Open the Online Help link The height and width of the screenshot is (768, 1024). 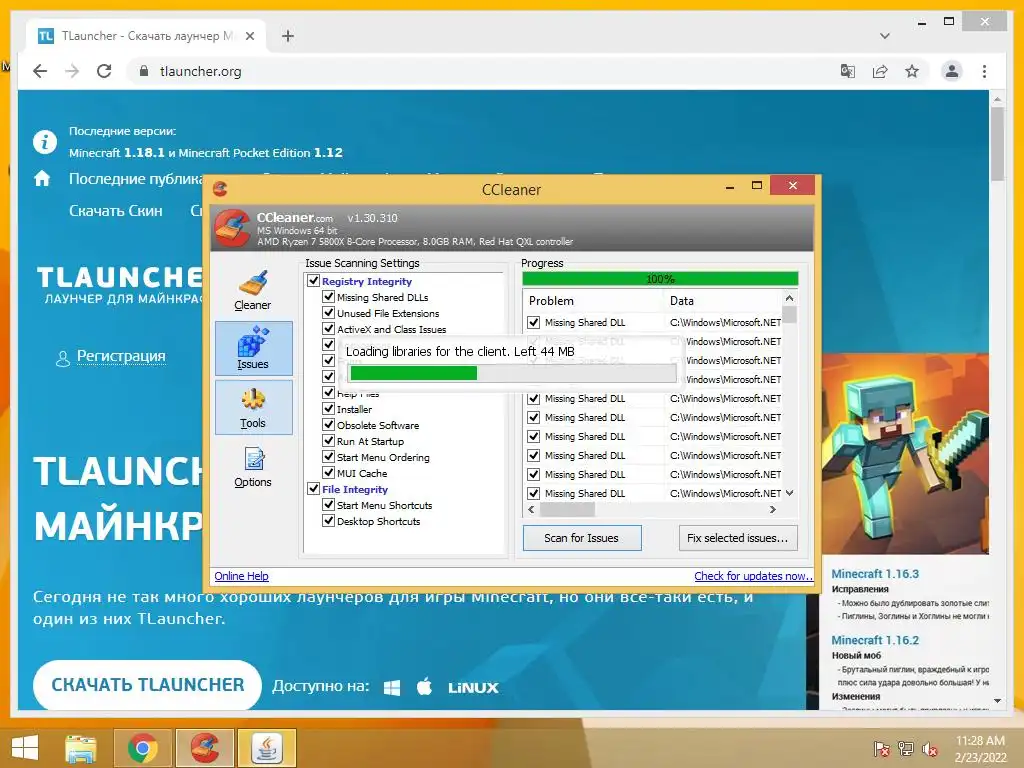[242, 576]
